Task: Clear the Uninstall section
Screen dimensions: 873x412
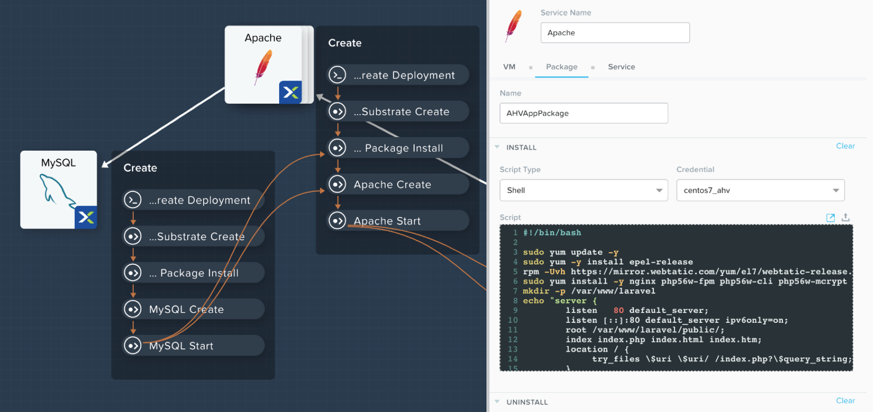Action: pos(845,400)
